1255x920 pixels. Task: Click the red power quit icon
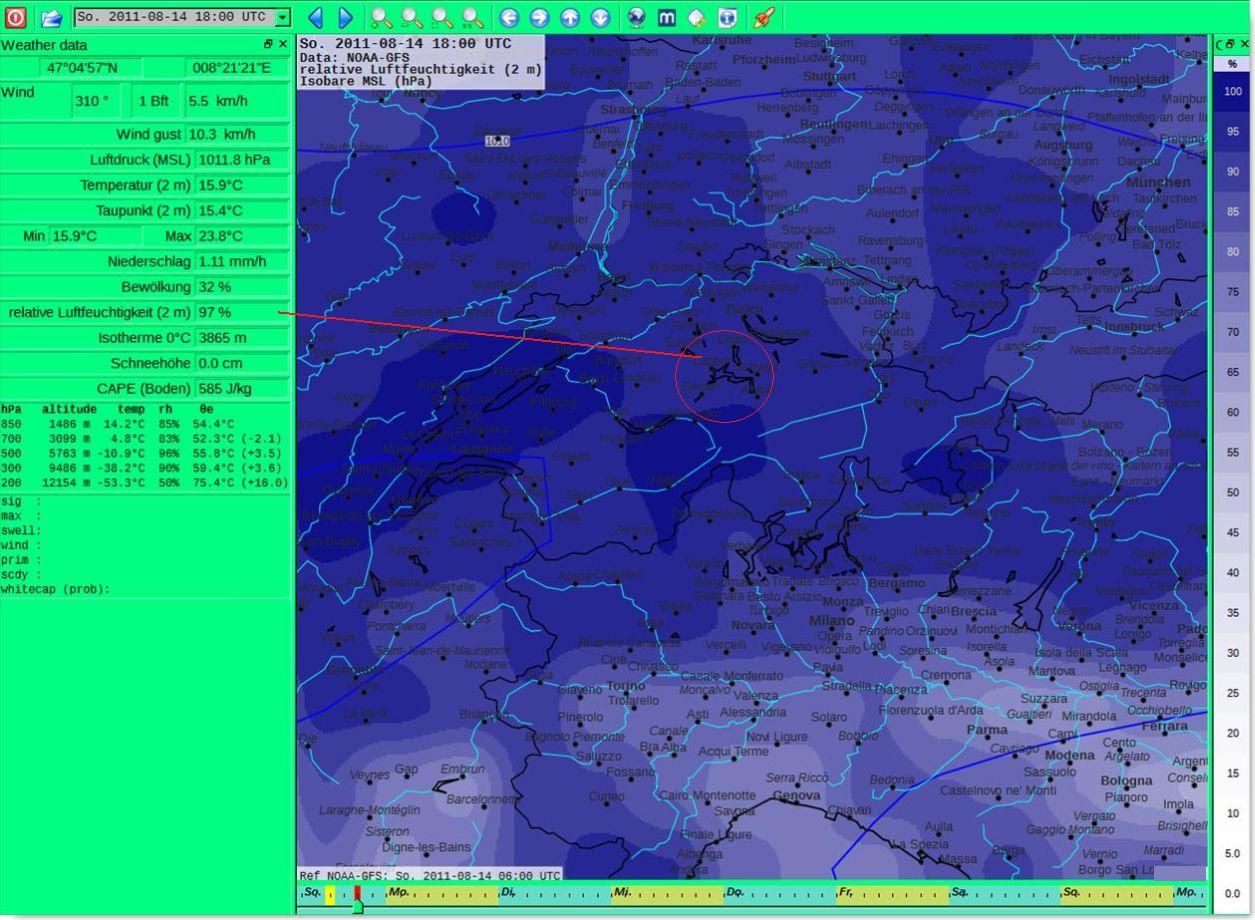coord(16,17)
